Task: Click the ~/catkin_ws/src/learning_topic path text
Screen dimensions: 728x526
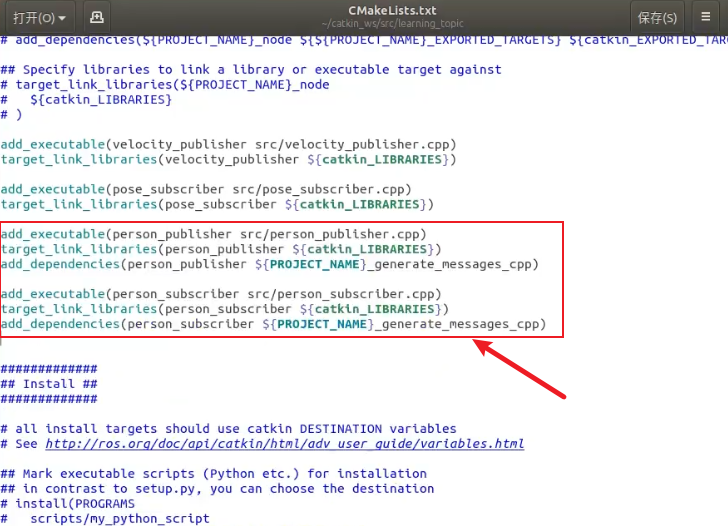Action: pyautogui.click(x=392, y=23)
